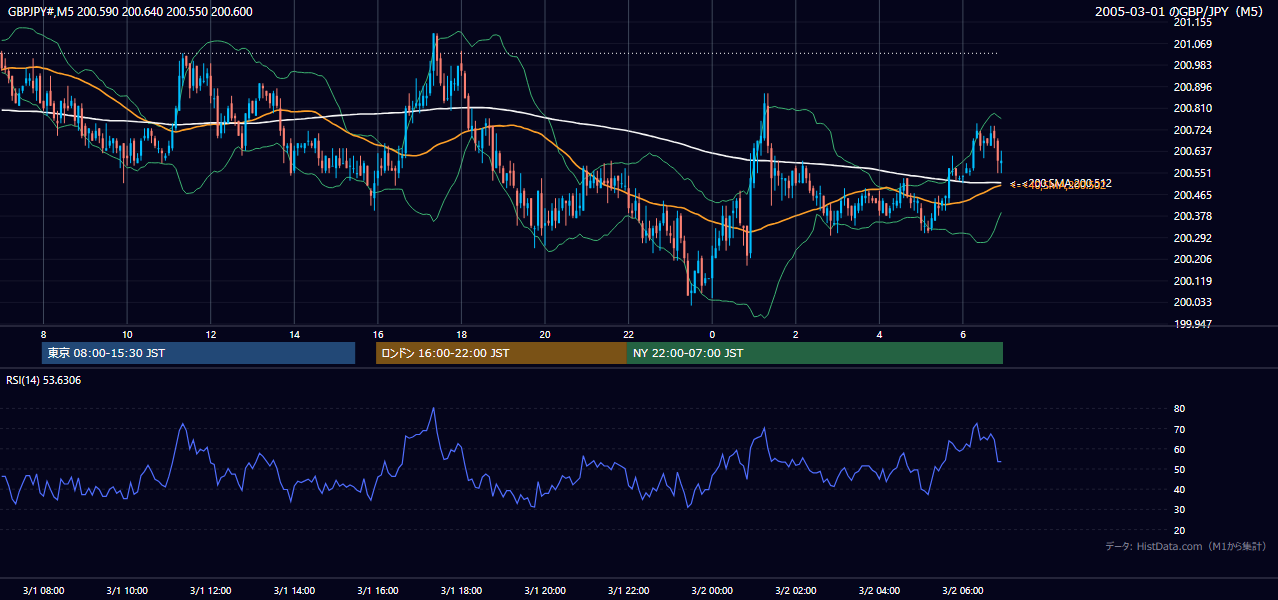The height and width of the screenshot is (600, 1278).
Task: Click price axis label 200.378
Action: [1193, 216]
